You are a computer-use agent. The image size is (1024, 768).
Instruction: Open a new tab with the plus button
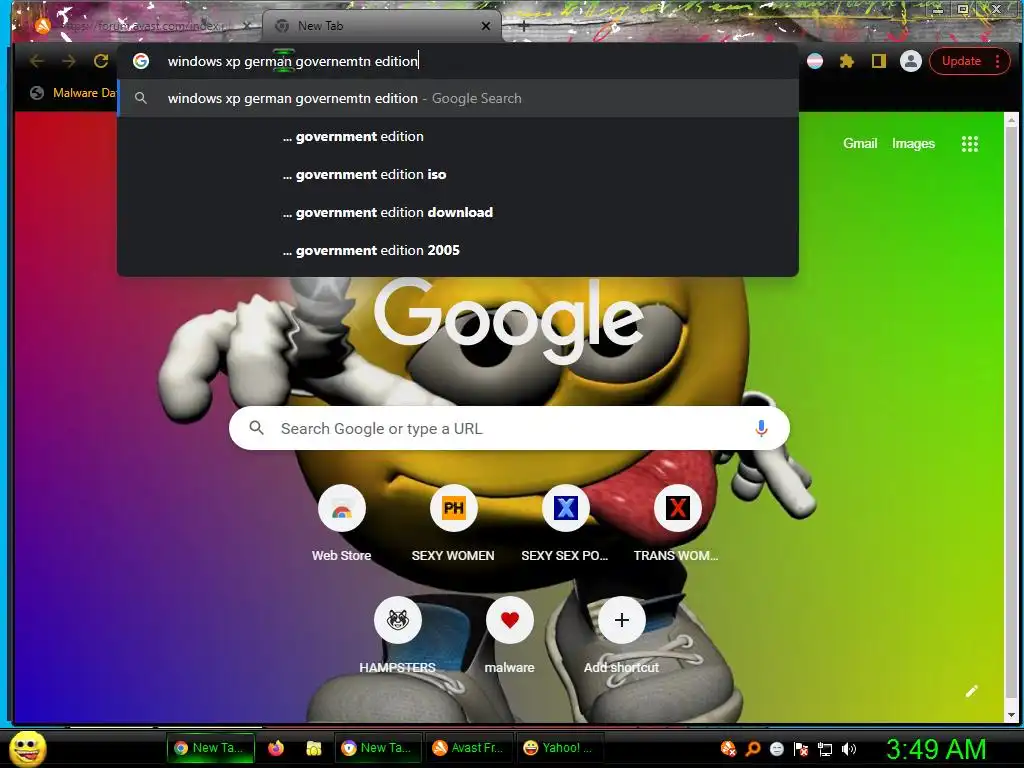[523, 26]
